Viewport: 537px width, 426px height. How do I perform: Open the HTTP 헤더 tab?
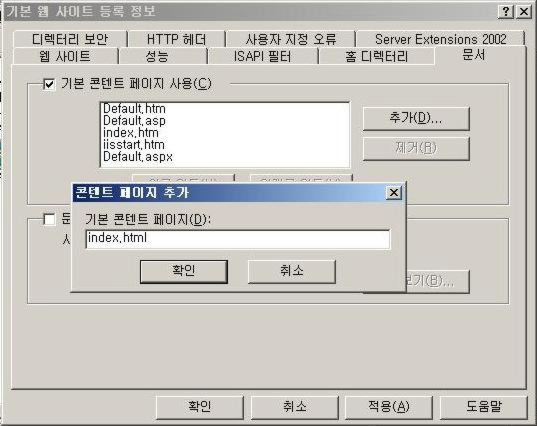click(x=177, y=39)
